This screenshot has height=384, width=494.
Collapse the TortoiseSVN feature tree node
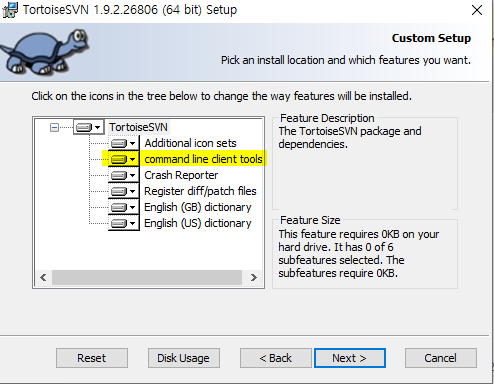54,127
